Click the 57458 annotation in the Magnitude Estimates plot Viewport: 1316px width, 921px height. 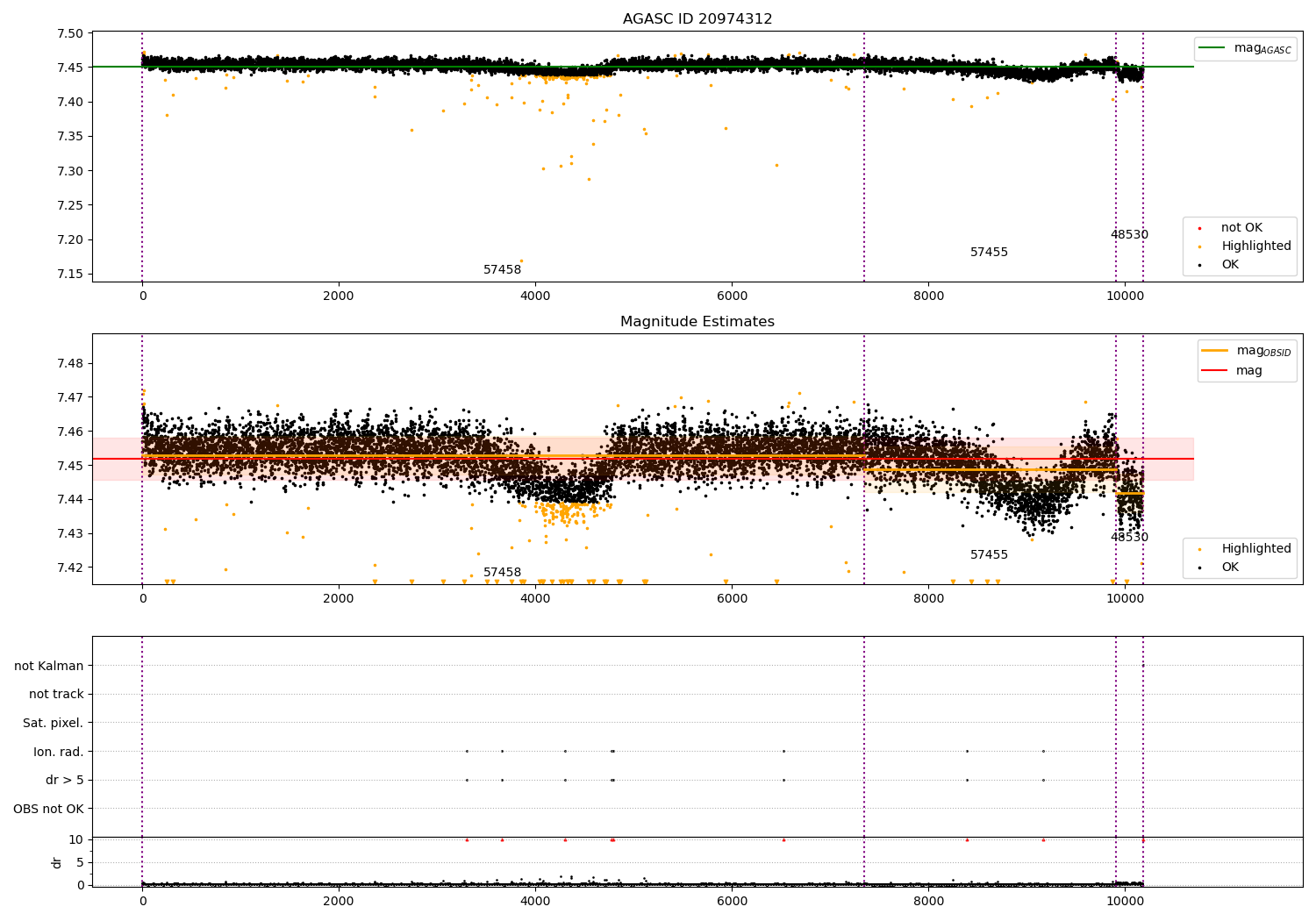(502, 573)
